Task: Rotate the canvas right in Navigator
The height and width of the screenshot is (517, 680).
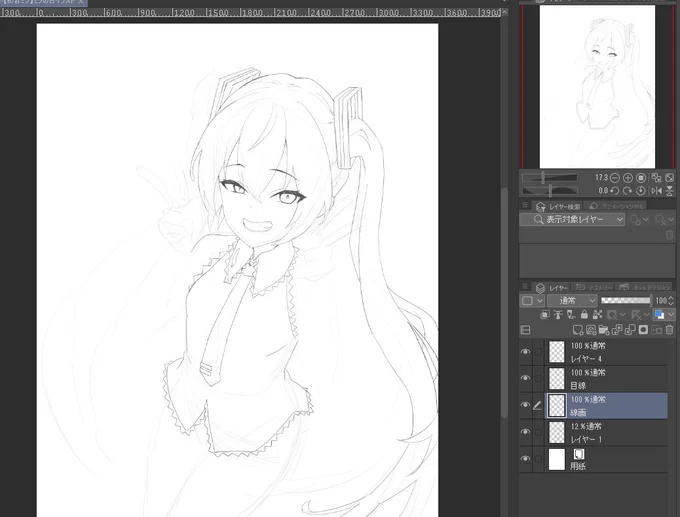Action: pos(628,191)
